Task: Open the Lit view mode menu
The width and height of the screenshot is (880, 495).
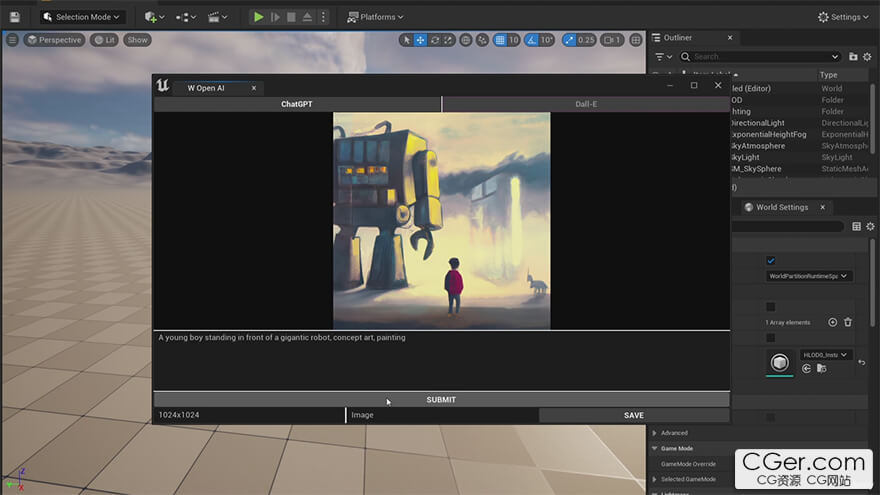Action: point(104,40)
